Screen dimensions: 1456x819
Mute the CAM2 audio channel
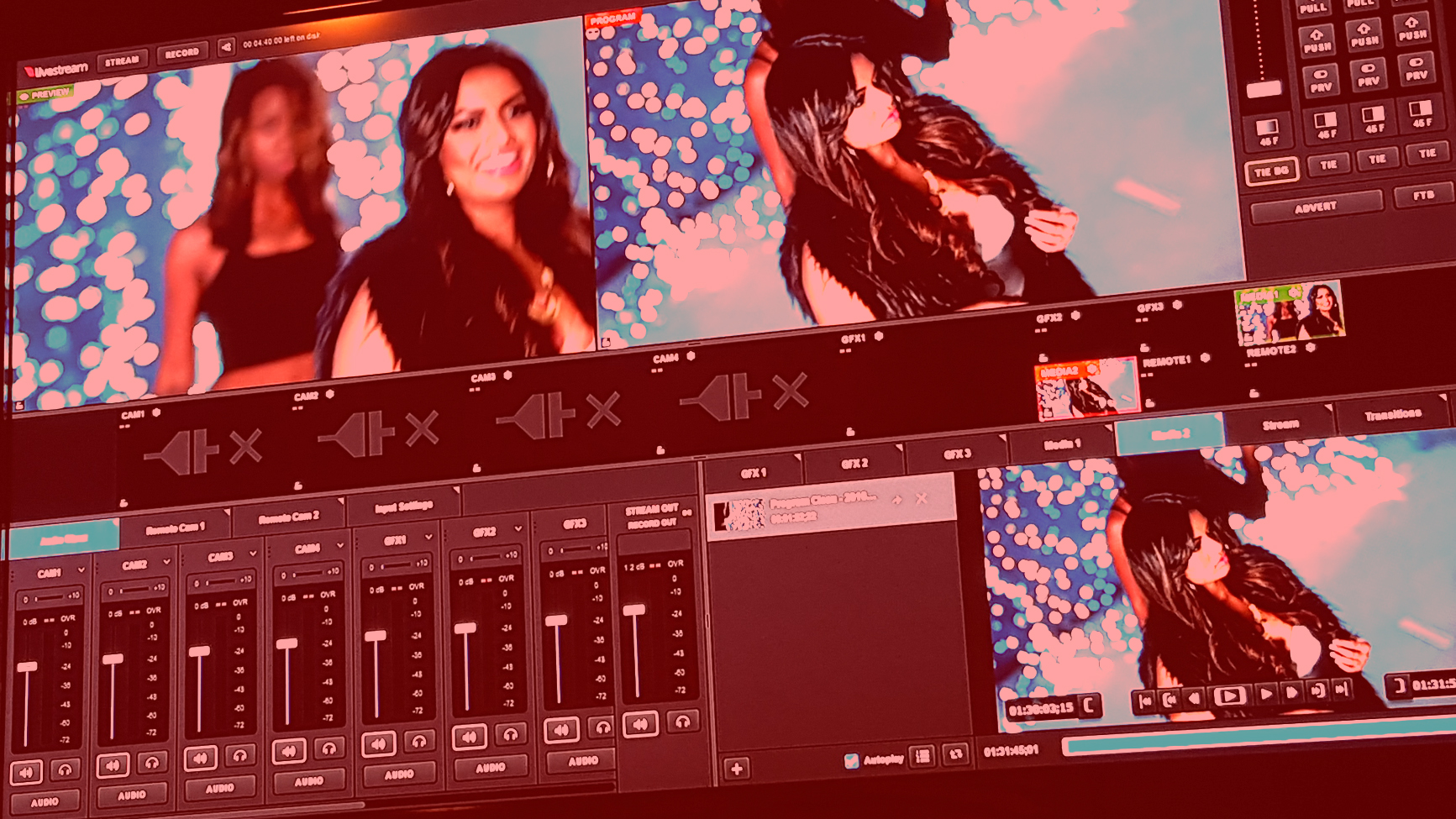click(x=113, y=765)
